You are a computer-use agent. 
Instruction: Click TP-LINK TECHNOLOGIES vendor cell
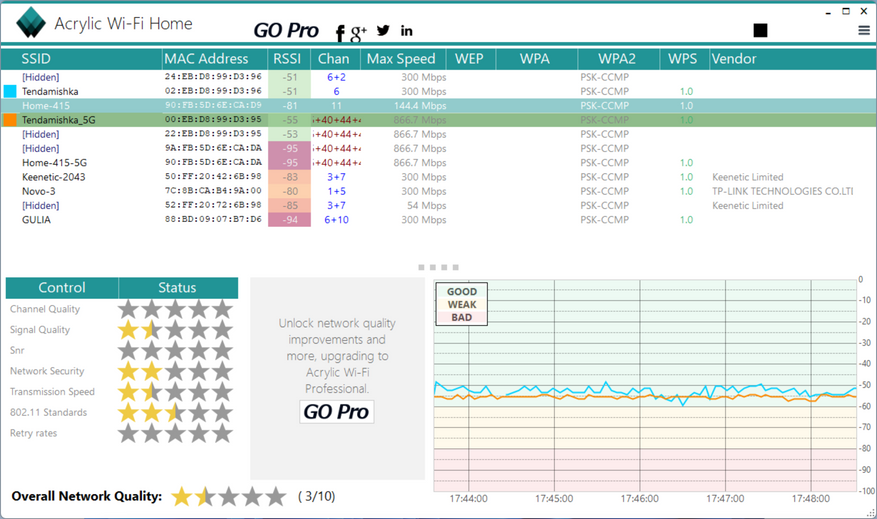point(782,191)
